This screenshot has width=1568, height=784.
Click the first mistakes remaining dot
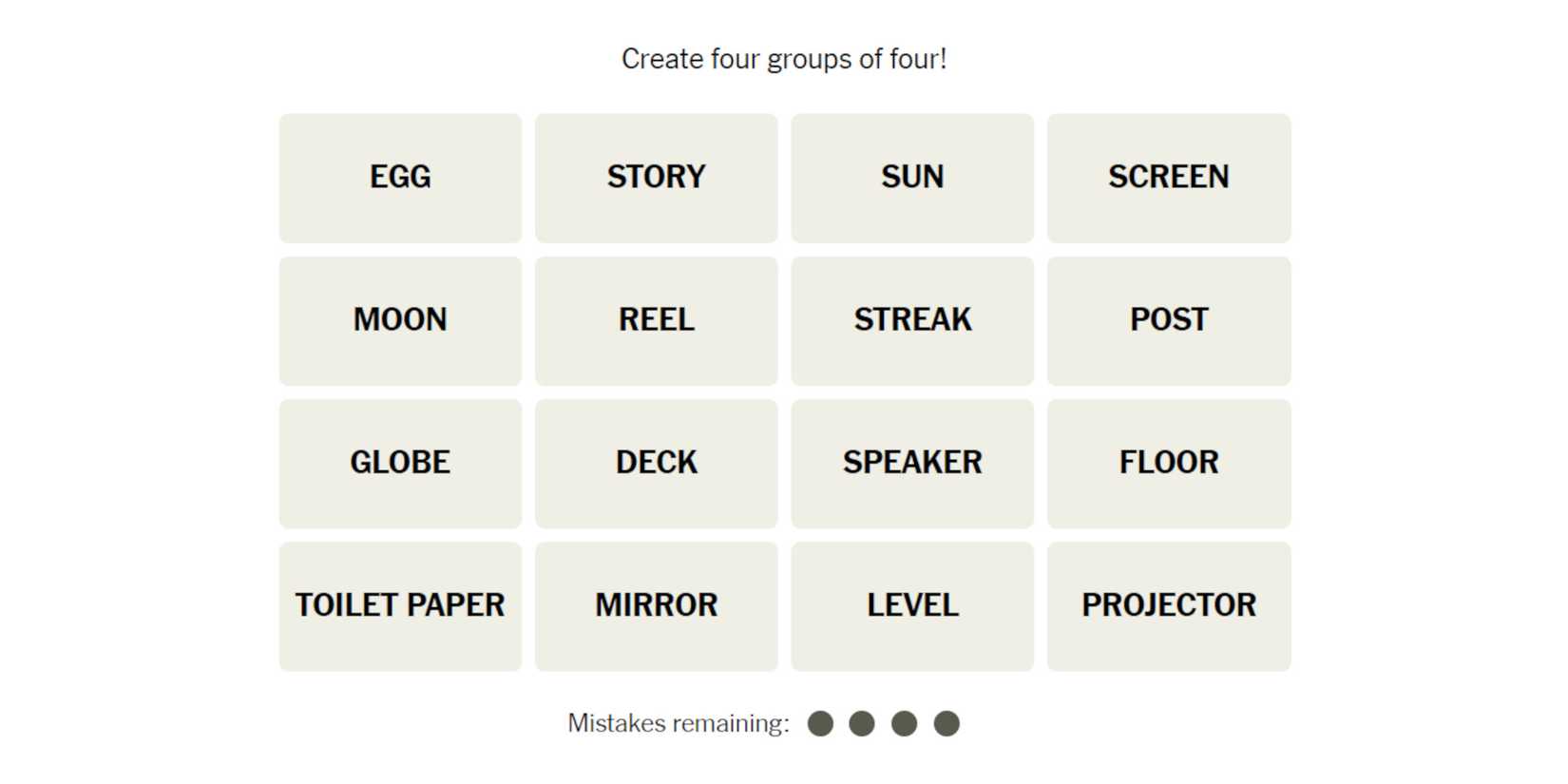click(x=820, y=724)
